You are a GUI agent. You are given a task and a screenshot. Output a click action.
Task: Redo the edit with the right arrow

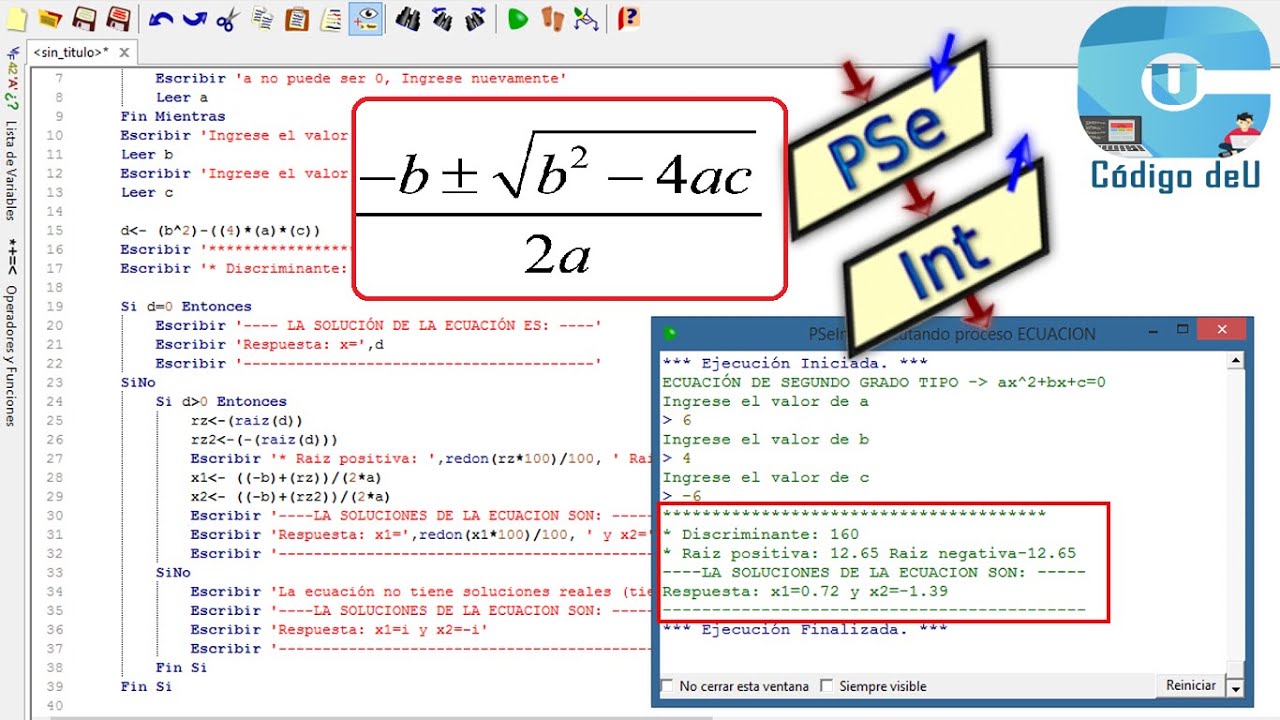(x=194, y=18)
